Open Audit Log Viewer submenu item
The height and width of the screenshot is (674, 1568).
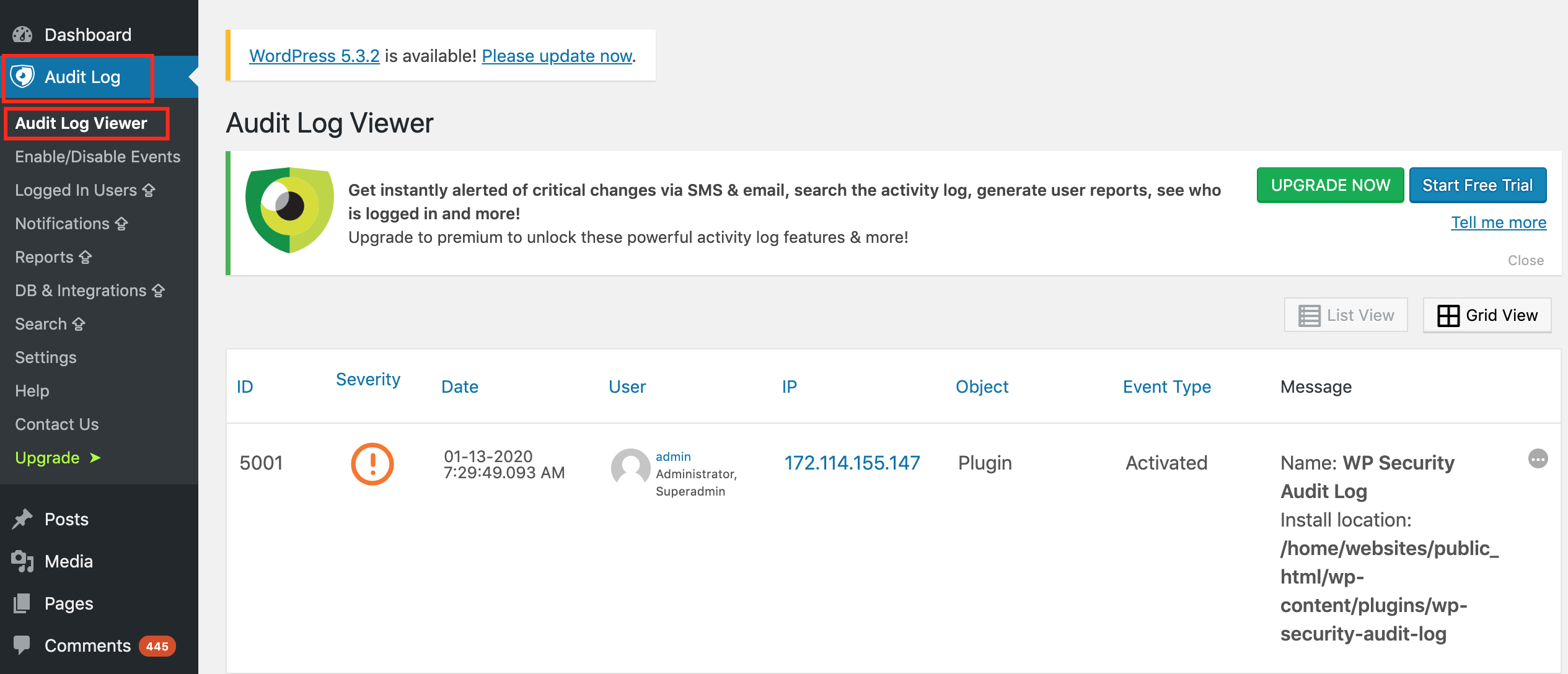81,123
